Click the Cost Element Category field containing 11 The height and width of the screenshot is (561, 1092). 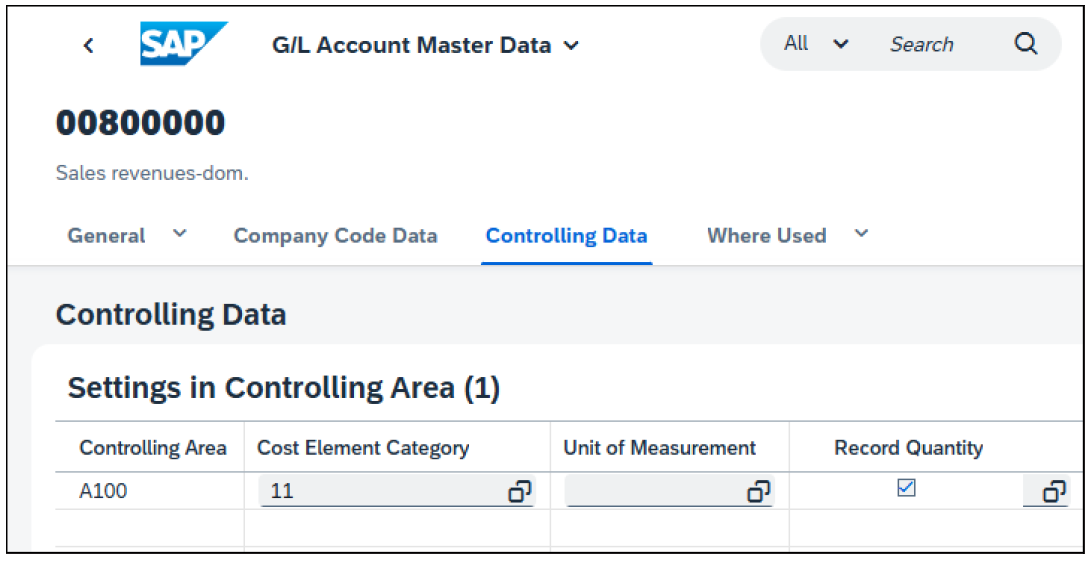click(380, 492)
